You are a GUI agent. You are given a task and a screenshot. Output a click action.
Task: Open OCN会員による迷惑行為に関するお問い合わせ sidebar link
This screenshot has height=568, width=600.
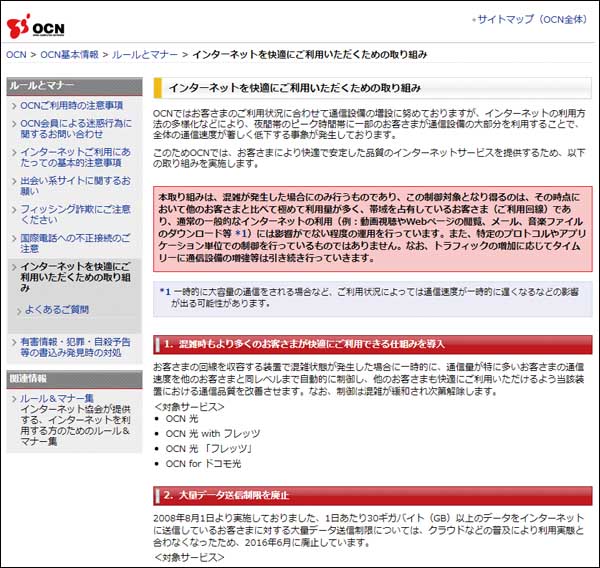coord(76,129)
